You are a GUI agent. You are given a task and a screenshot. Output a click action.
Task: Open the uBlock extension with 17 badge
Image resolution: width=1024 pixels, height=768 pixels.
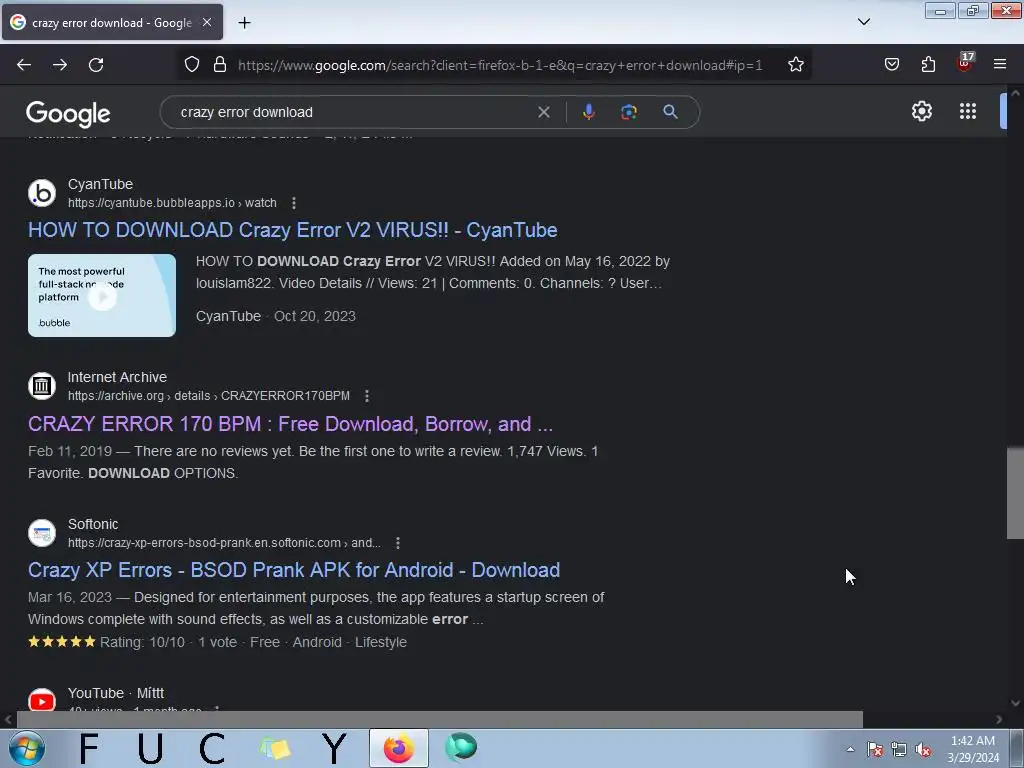click(x=965, y=63)
